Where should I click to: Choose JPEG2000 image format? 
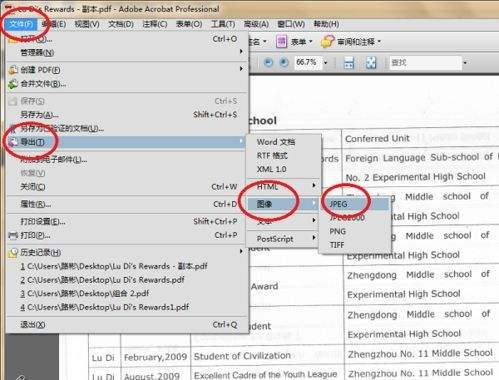[x=355, y=218]
